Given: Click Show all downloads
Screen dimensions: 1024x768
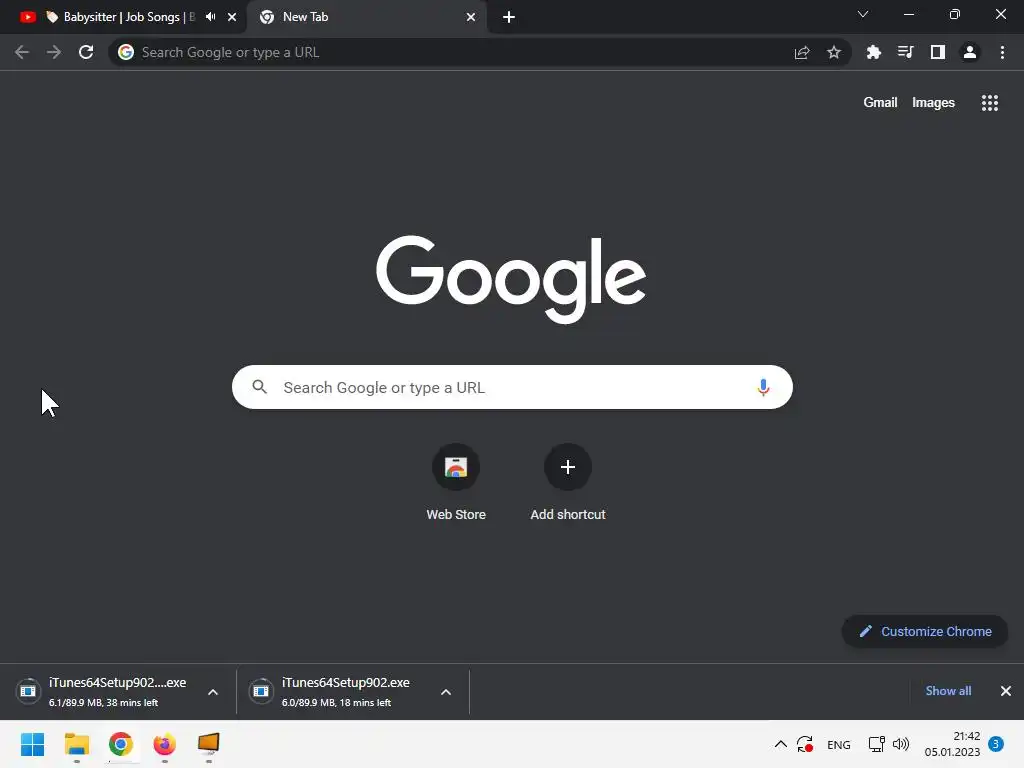Looking at the screenshot, I should pos(948,691).
